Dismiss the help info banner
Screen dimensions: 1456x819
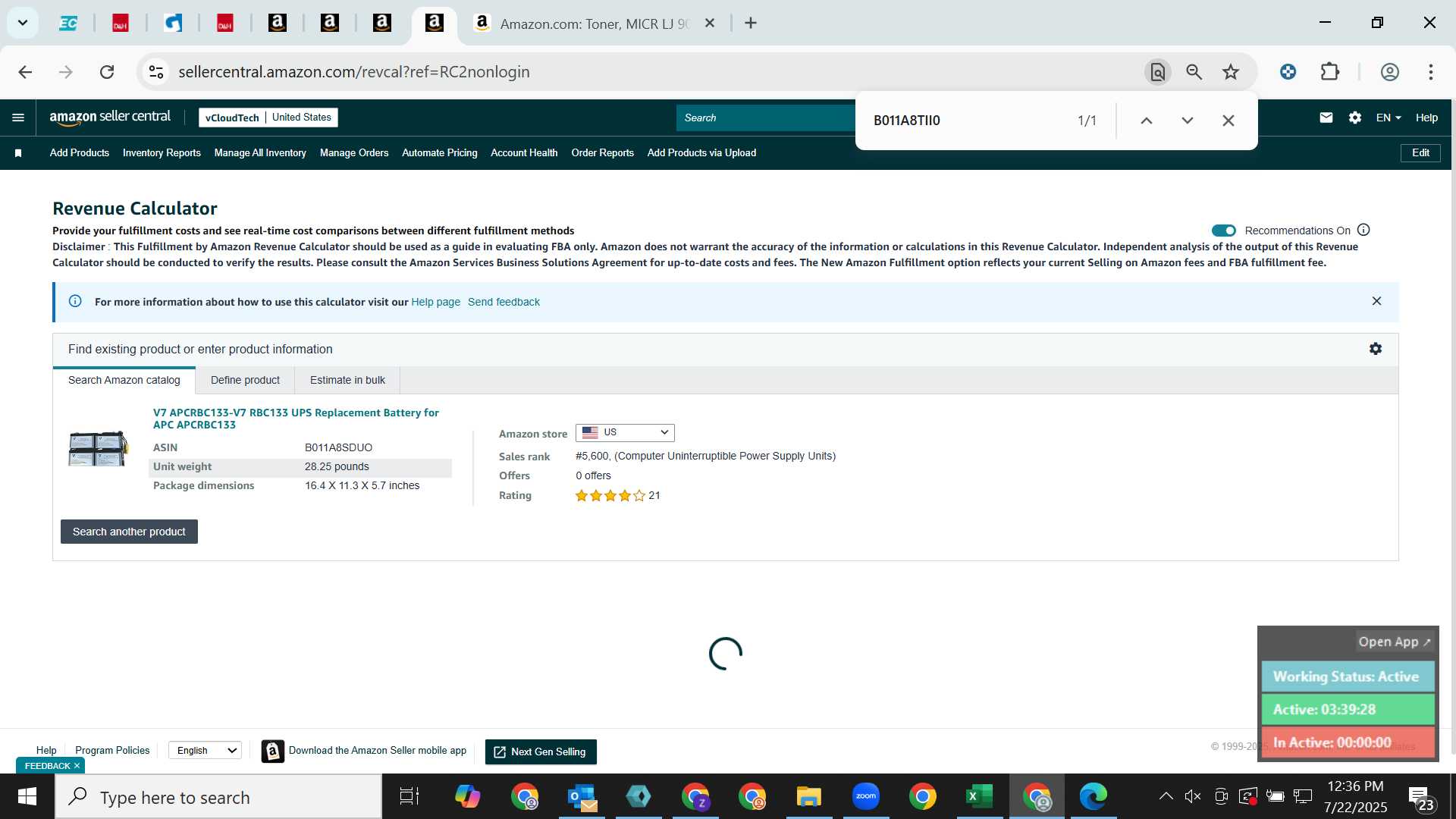[x=1376, y=301]
